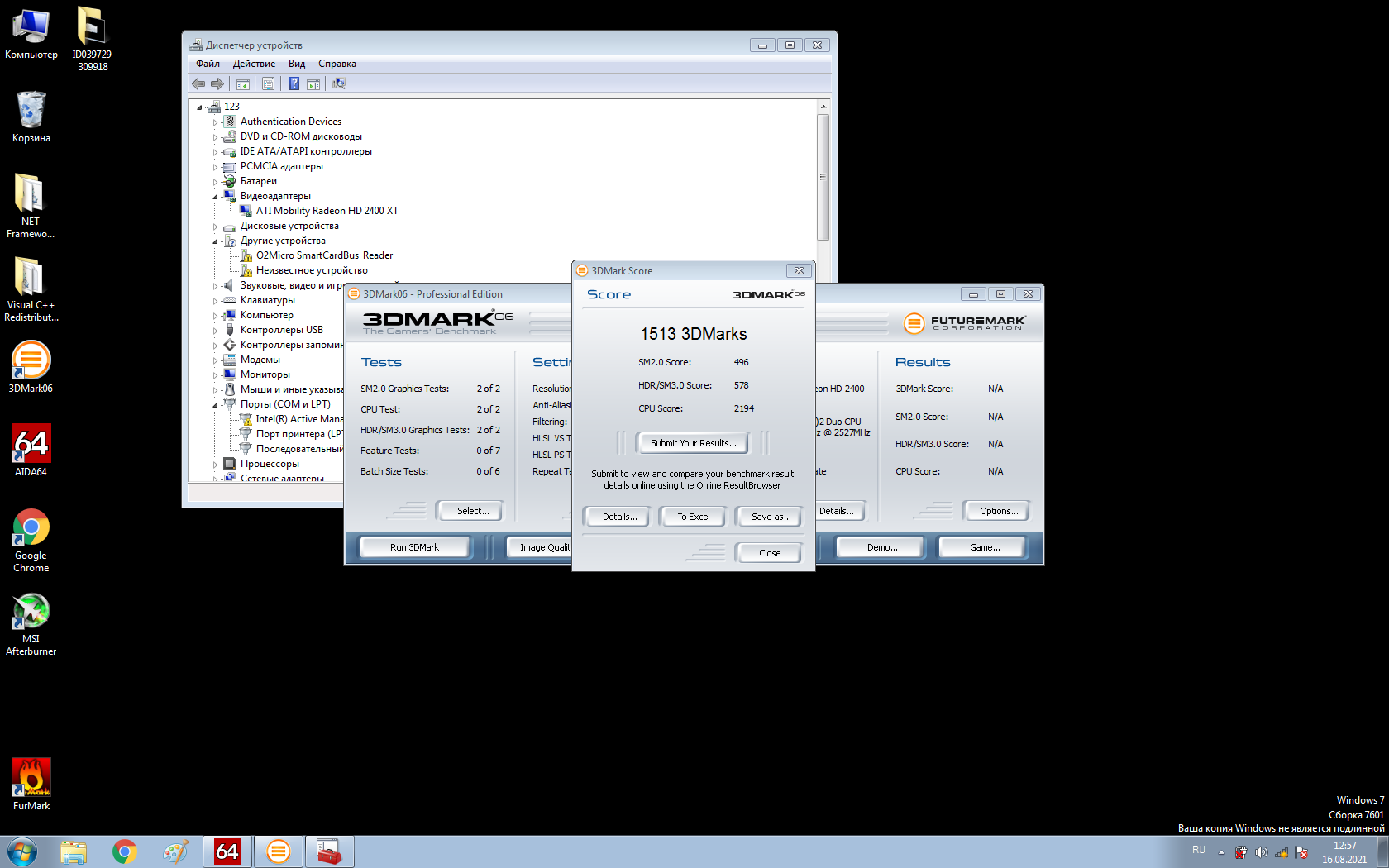Click AIDA64 icon in the taskbar
The image size is (1389, 868).
(227, 851)
